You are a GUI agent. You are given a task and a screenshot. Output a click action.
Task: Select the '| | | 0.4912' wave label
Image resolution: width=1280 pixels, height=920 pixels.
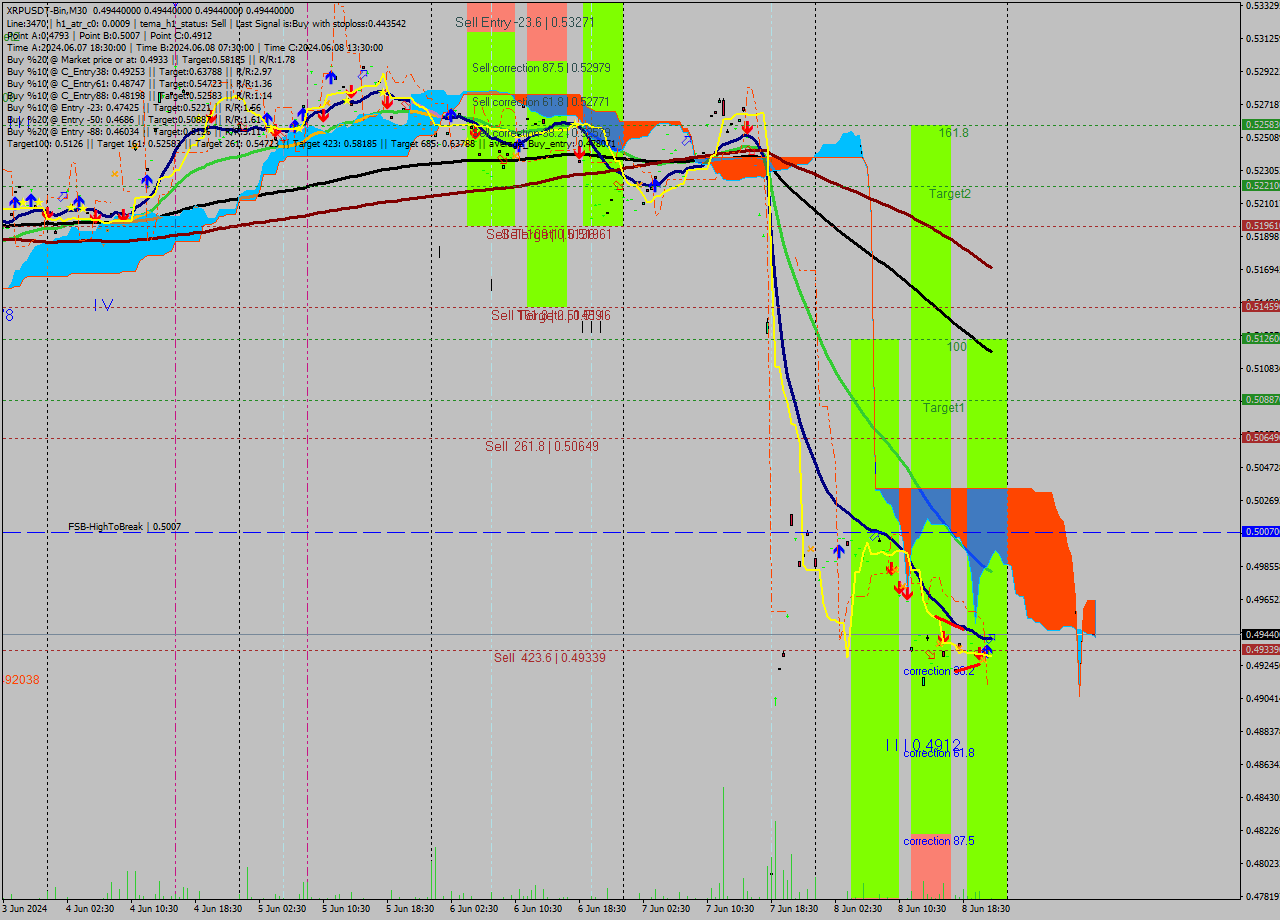tap(923, 745)
